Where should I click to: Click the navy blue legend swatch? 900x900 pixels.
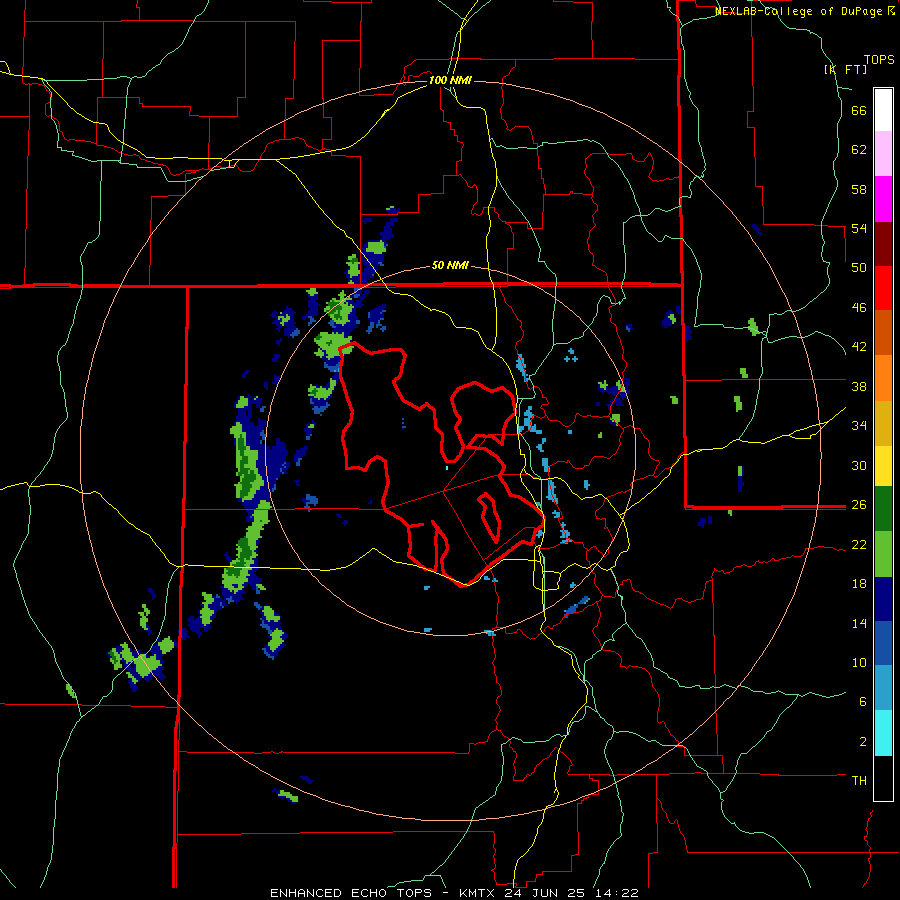[x=883, y=599]
